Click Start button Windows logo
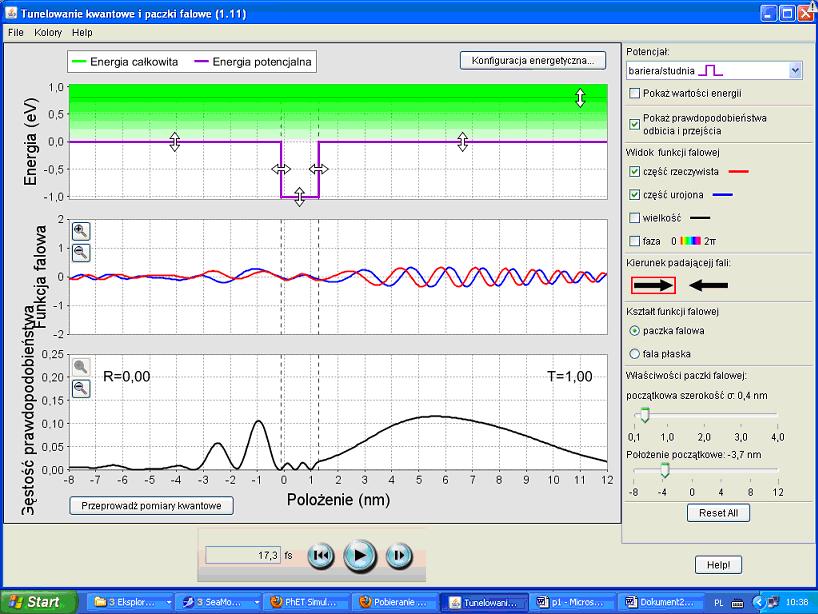Screen dimensions: 818x614 click(16, 602)
